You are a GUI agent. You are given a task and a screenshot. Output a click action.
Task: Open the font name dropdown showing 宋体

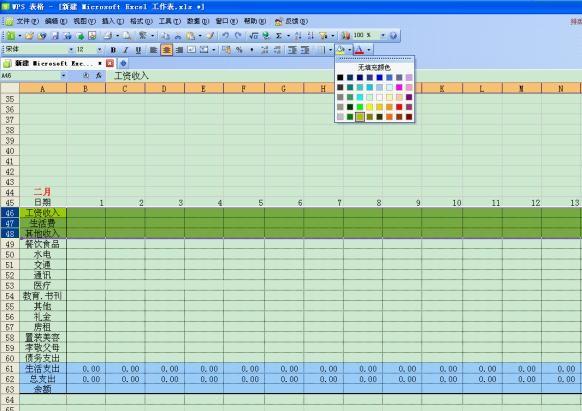click(71, 50)
